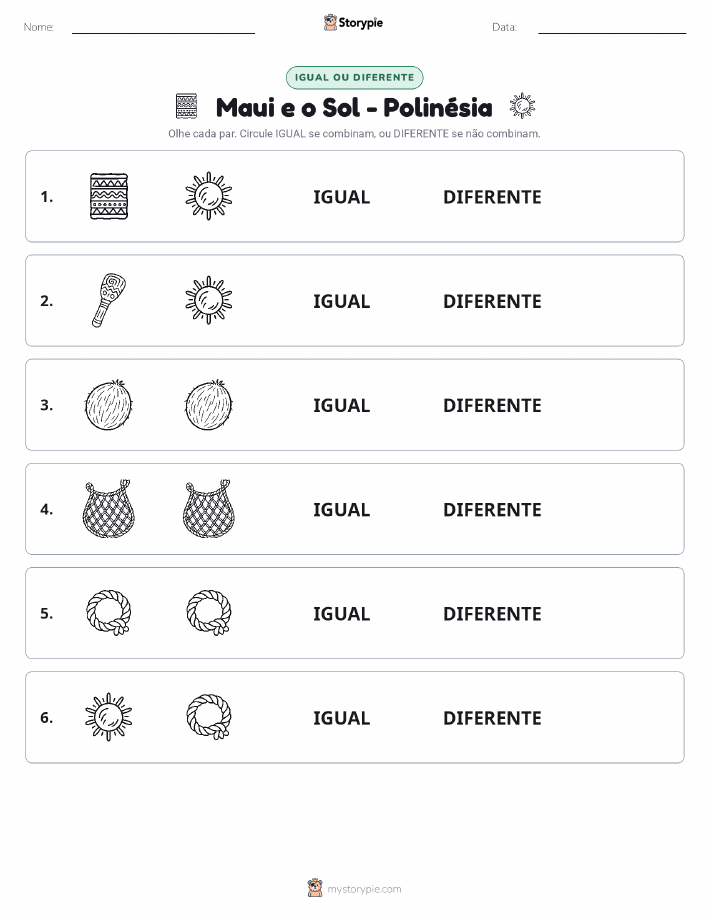Viewport: 709px width, 917px height.
Task: Click the sun icon in row 6
Action: point(109,717)
